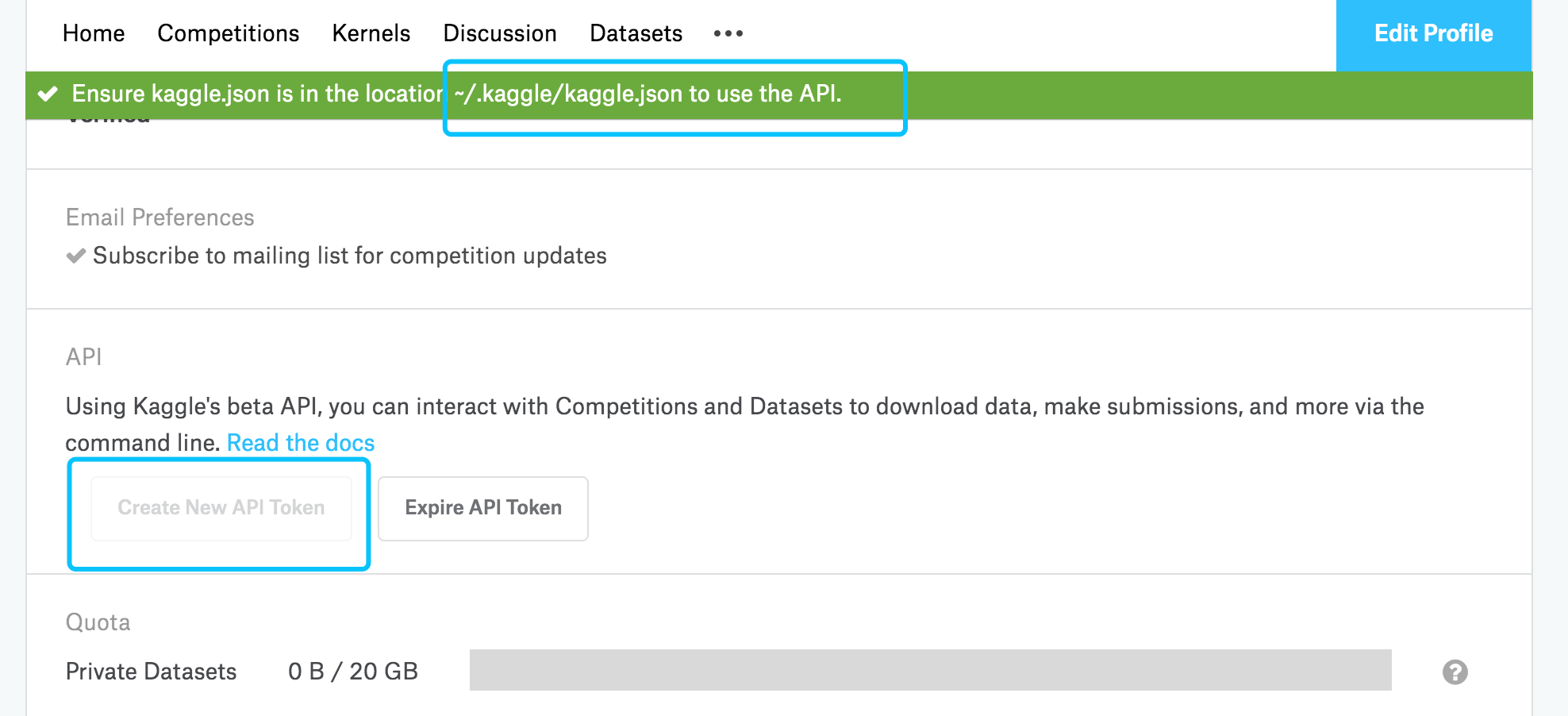The width and height of the screenshot is (1568, 716).
Task: Select the Email Preferences heading
Action: pyautogui.click(x=160, y=217)
